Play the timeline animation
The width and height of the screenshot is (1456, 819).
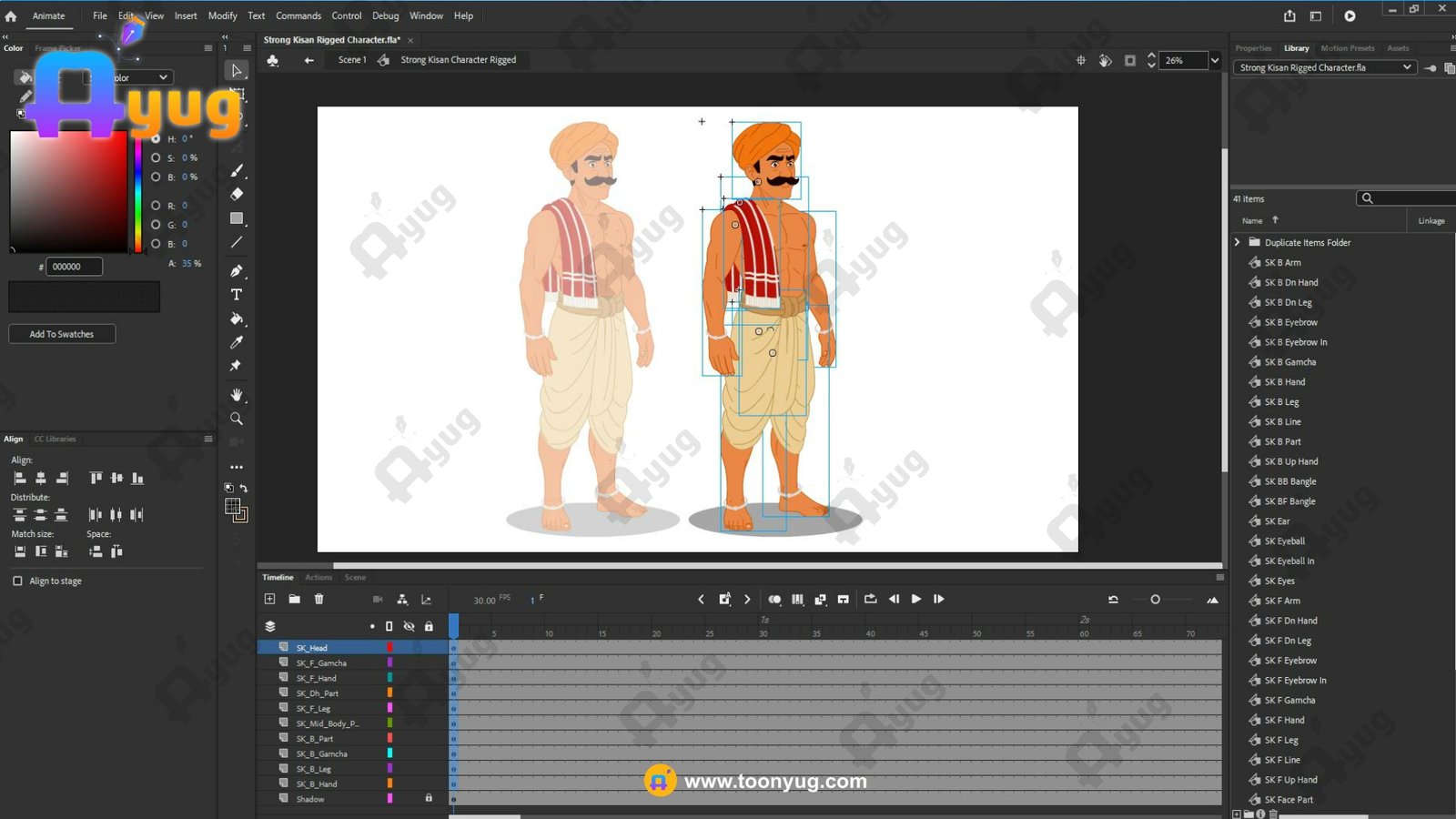pos(915,599)
